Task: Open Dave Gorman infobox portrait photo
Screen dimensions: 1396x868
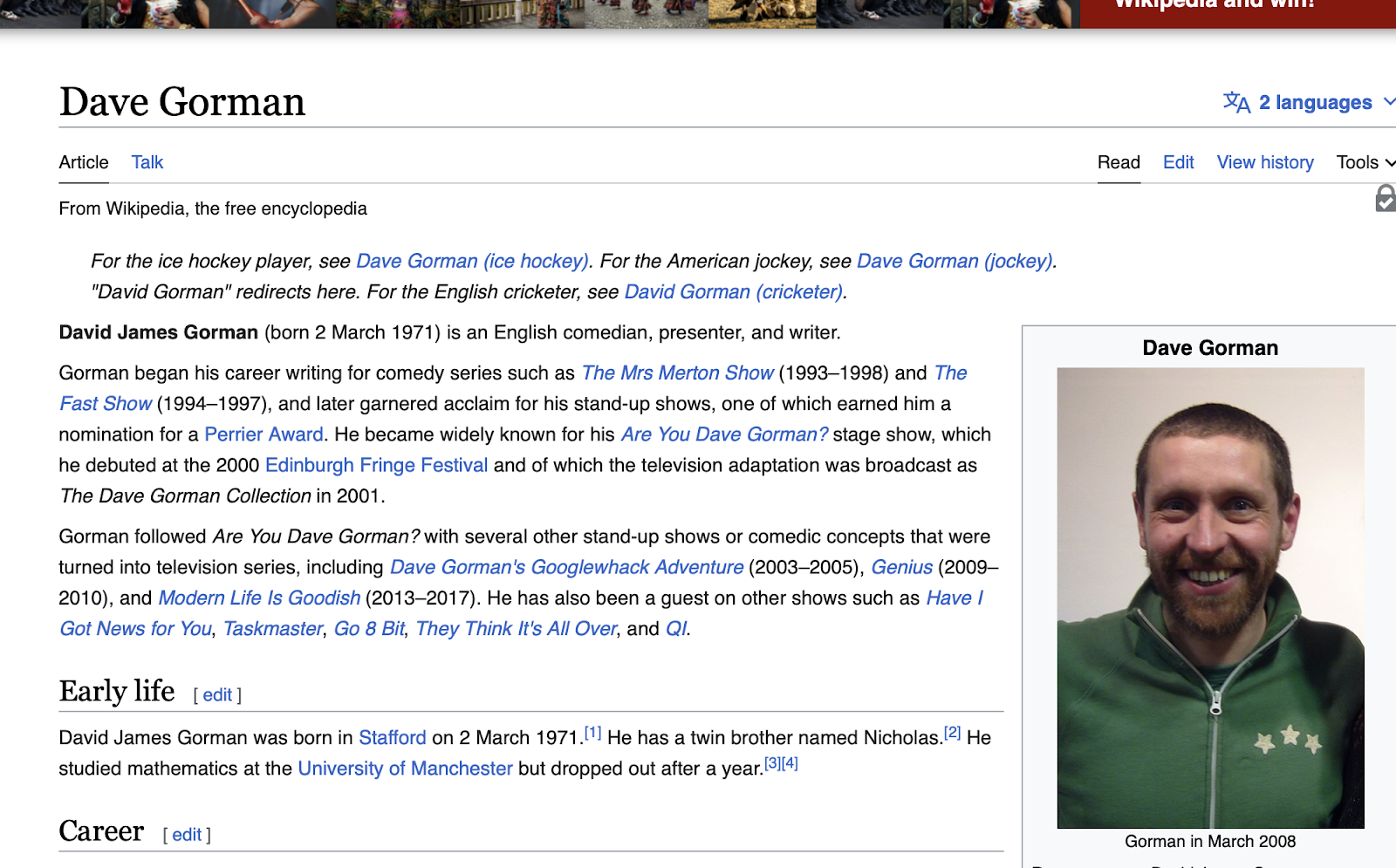Action: [x=1210, y=598]
